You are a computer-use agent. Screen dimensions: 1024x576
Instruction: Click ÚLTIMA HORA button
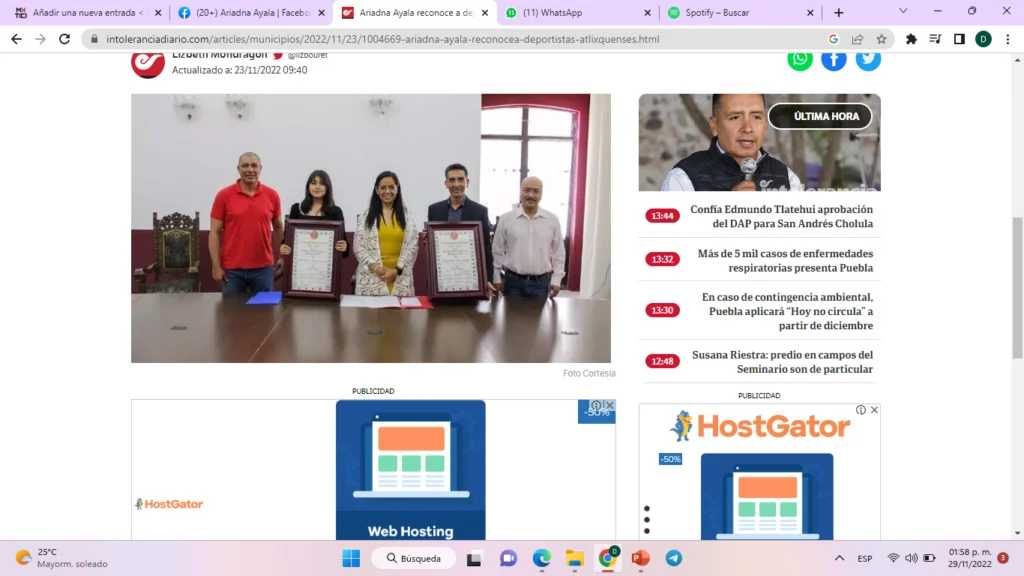[x=820, y=116]
